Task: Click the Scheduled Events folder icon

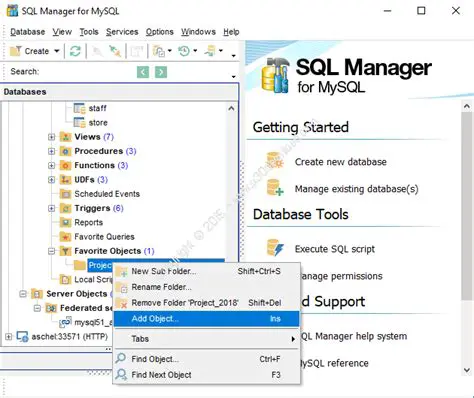Action: tap(66, 194)
